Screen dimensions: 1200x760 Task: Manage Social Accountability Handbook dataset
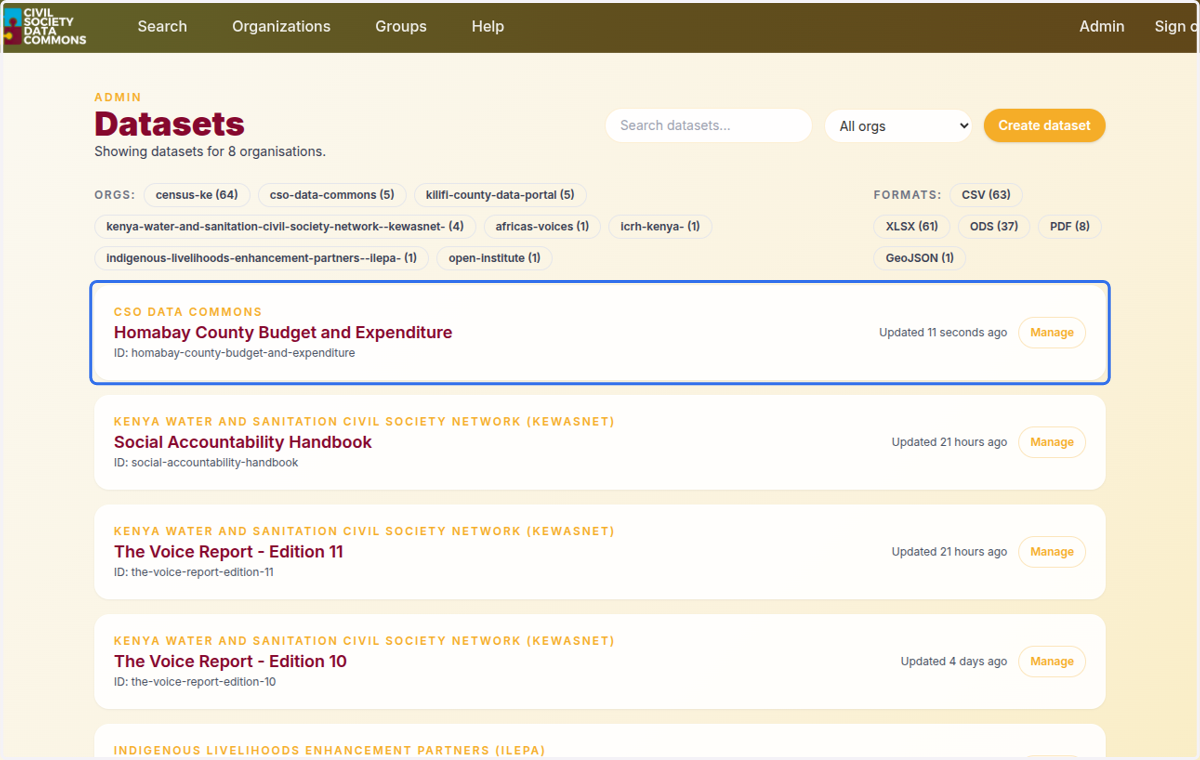click(x=1052, y=442)
